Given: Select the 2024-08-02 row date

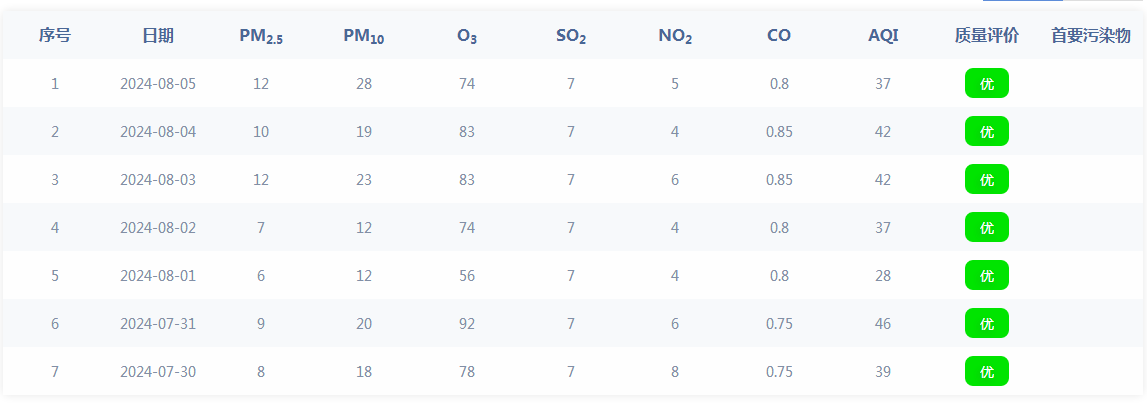Looking at the screenshot, I should (158, 227).
